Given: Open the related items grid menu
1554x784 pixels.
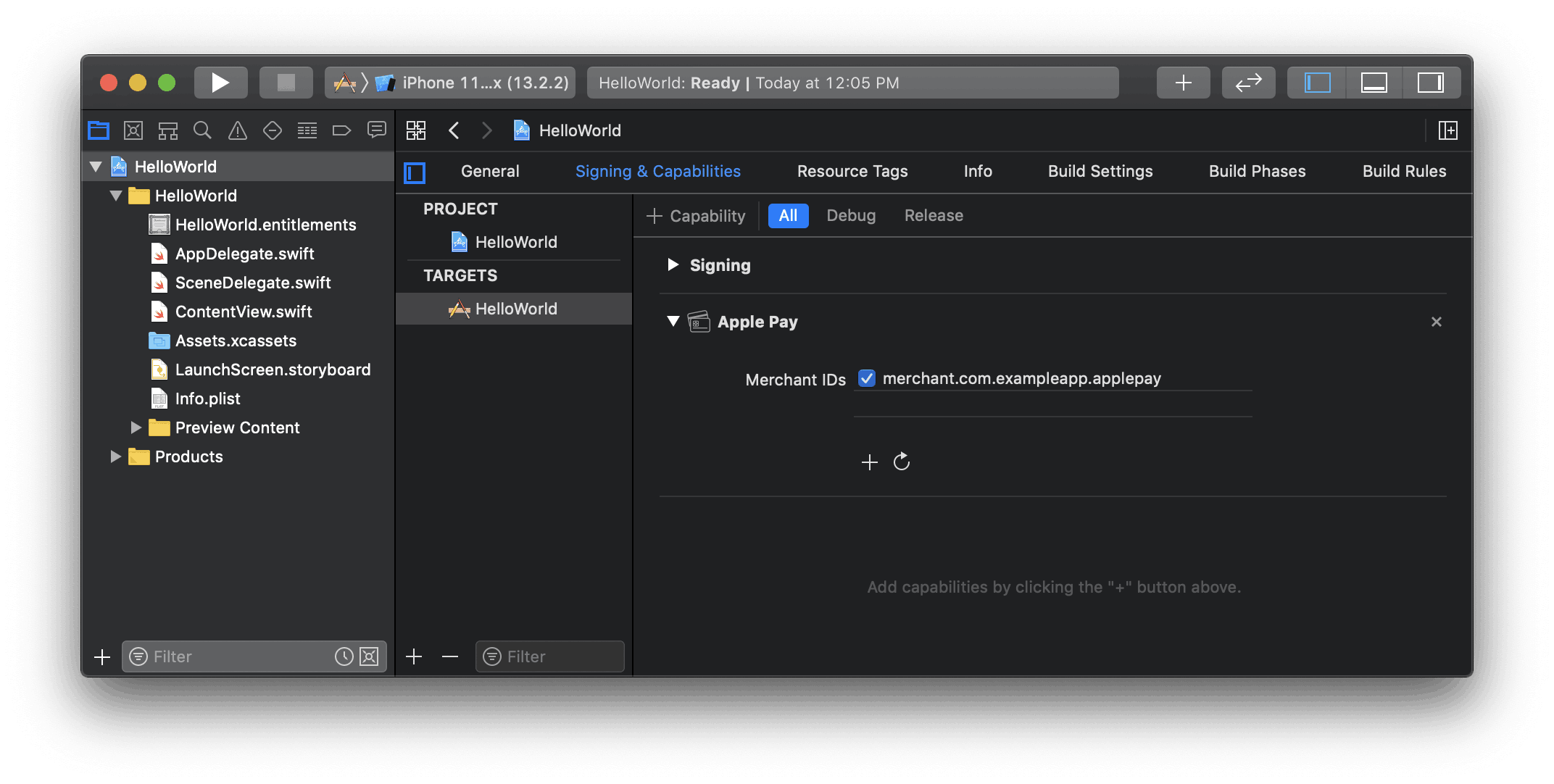Looking at the screenshot, I should tap(416, 130).
